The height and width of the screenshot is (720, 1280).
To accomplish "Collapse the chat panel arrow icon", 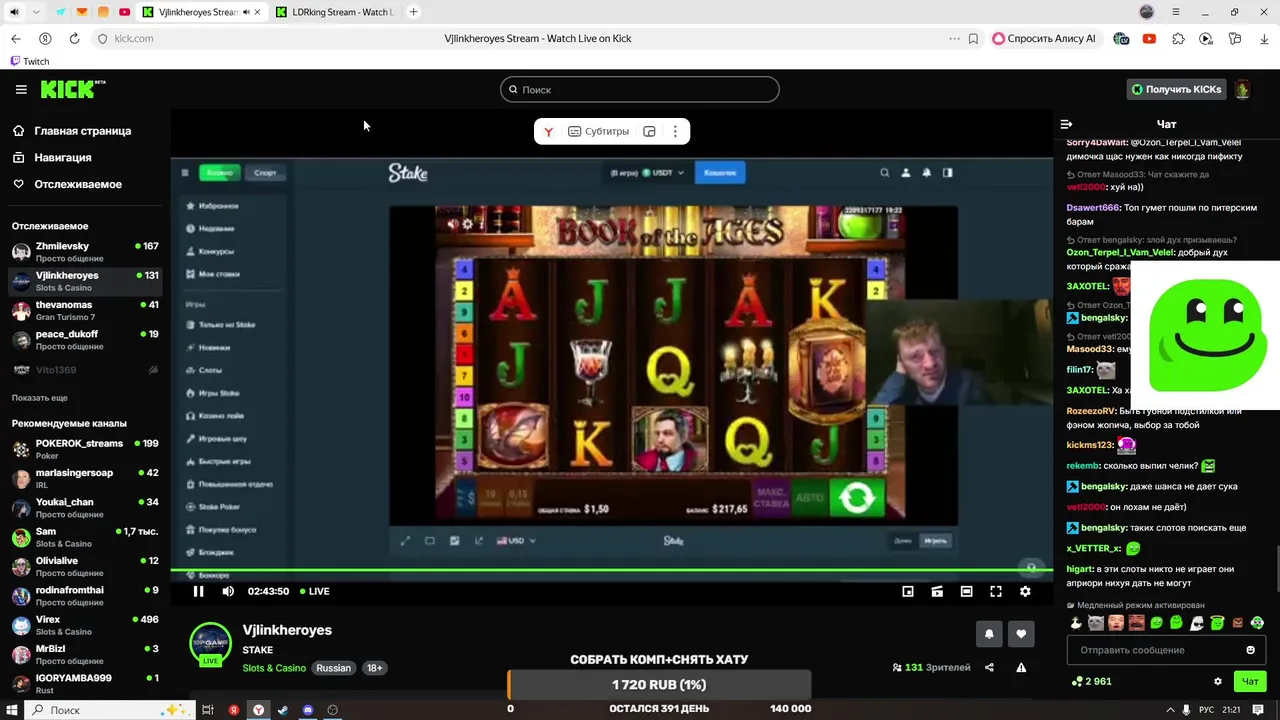I will [x=1066, y=124].
